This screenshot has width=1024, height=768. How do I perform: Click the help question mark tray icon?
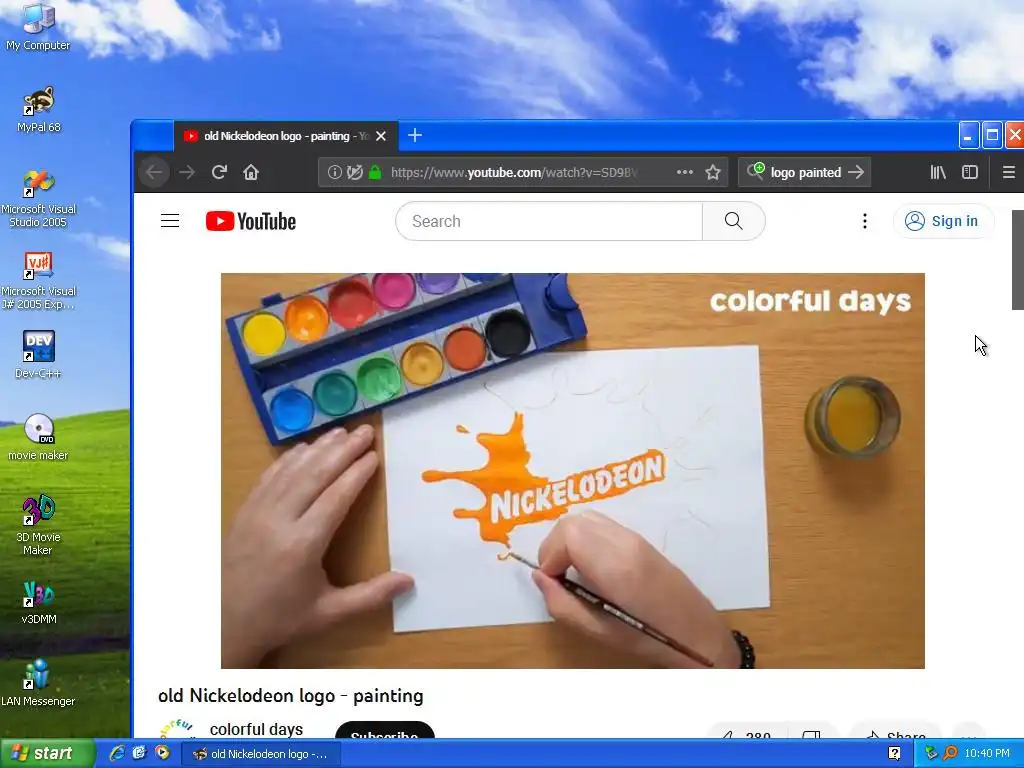point(895,754)
